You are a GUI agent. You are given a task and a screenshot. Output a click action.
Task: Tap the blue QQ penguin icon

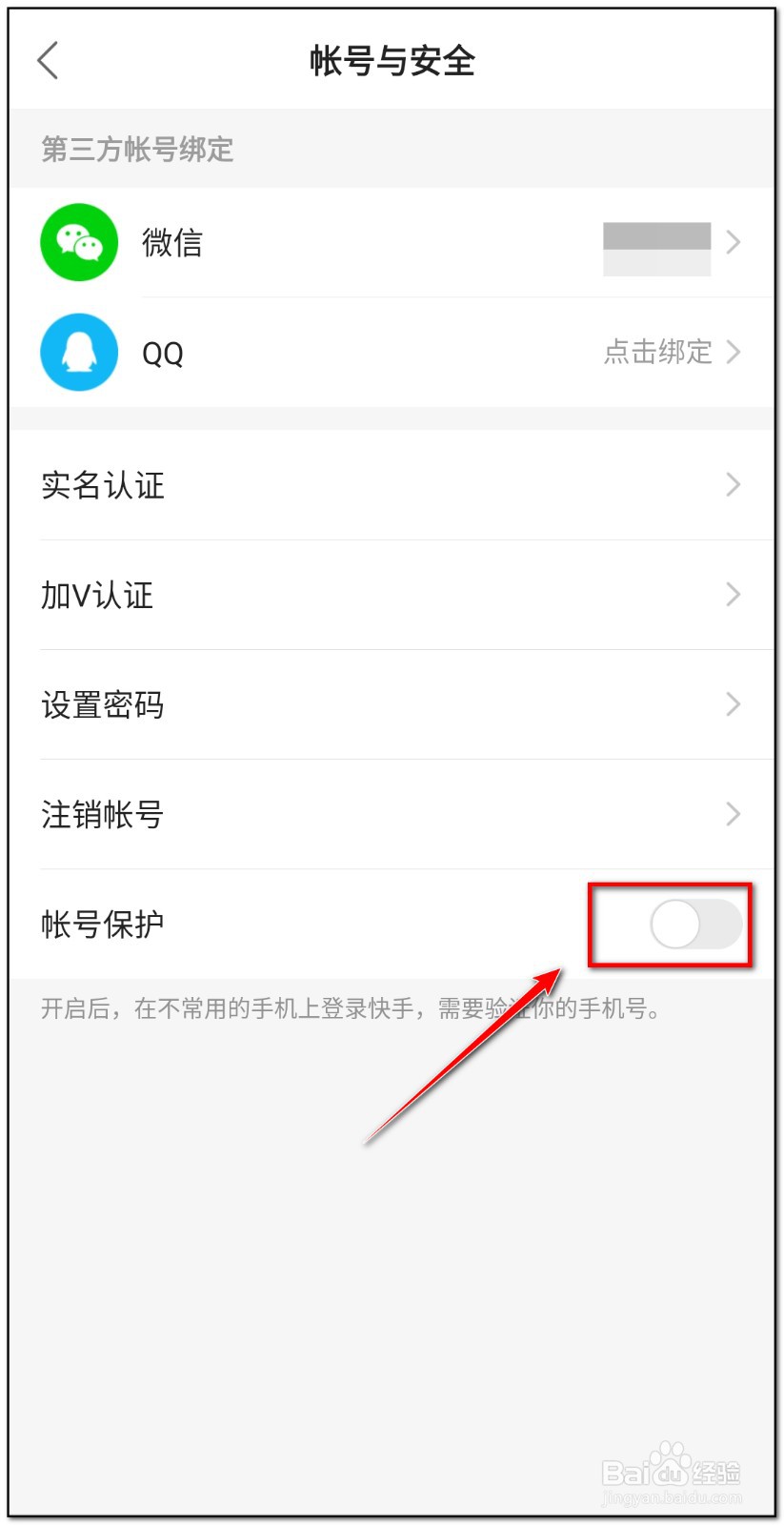pyautogui.click(x=79, y=352)
